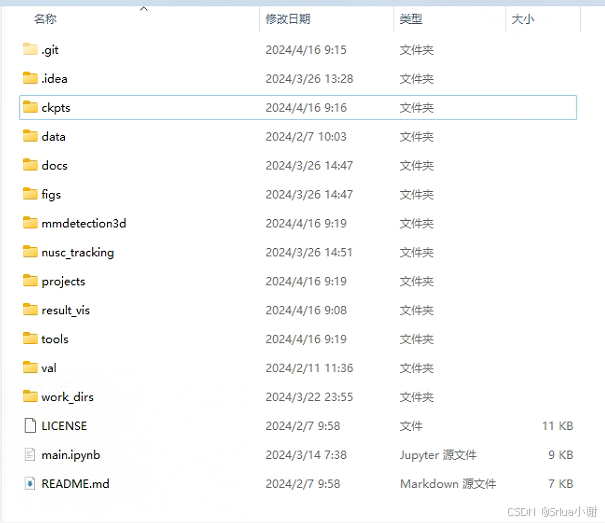
Task: Select the .git folder name
Action: coord(50,50)
